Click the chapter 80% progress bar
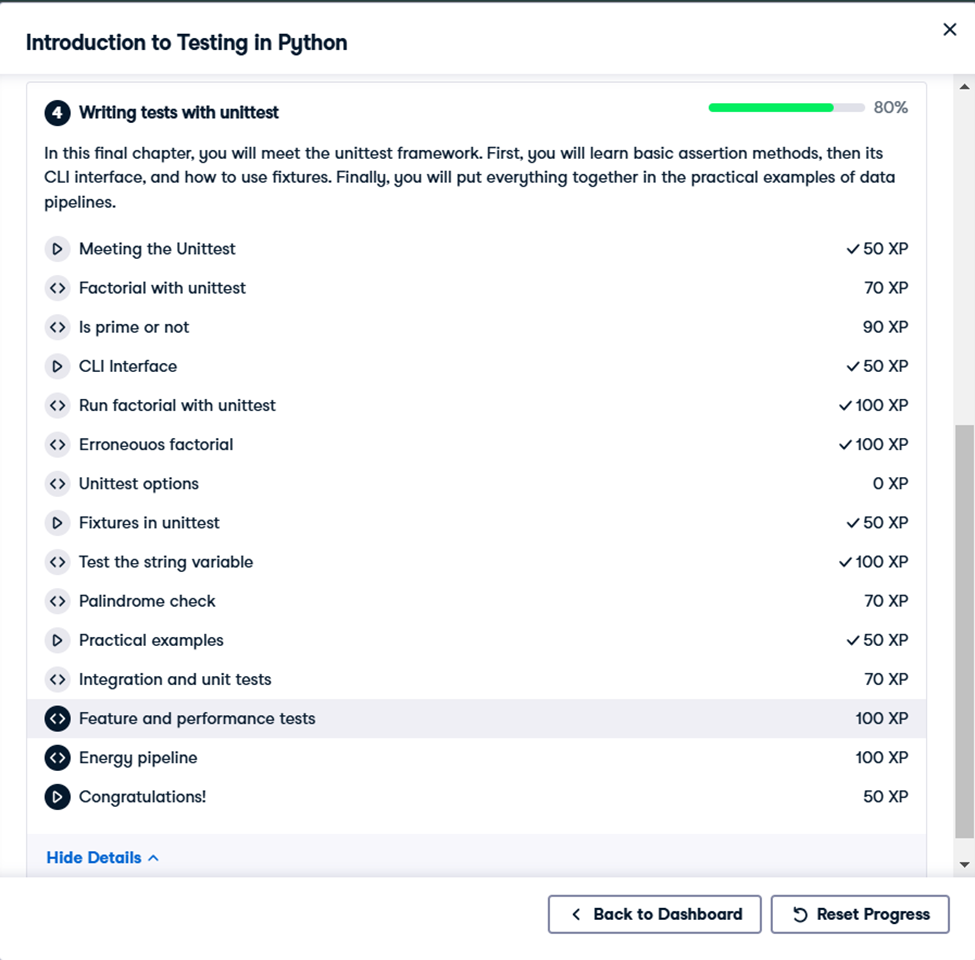 tap(787, 108)
